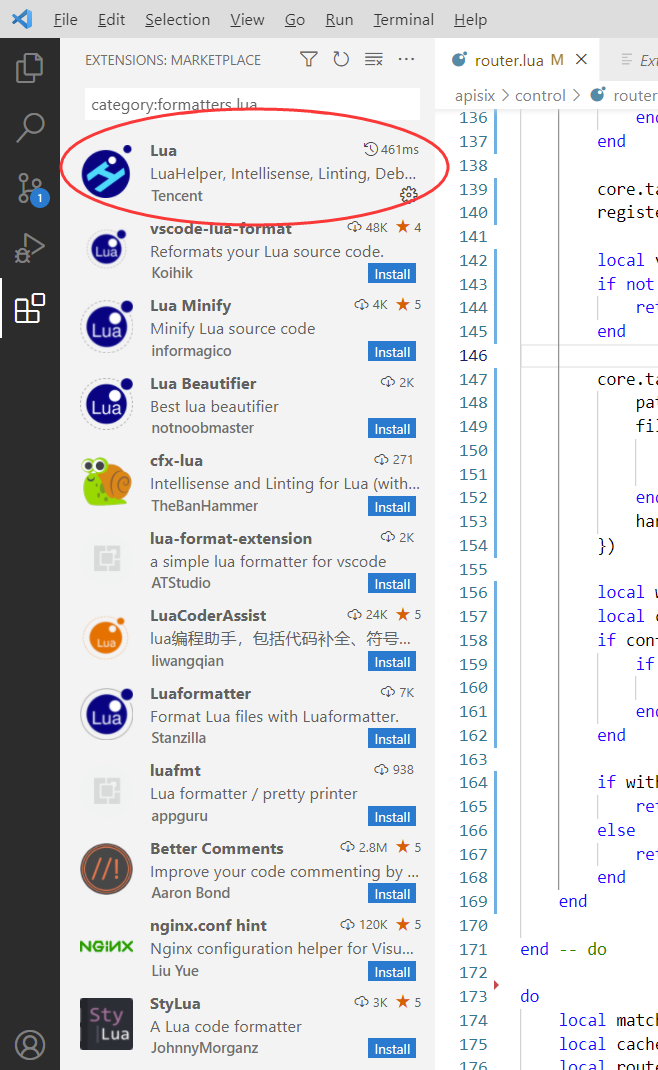Click the NGINX logo of nginx.conf hint

coord(106,946)
